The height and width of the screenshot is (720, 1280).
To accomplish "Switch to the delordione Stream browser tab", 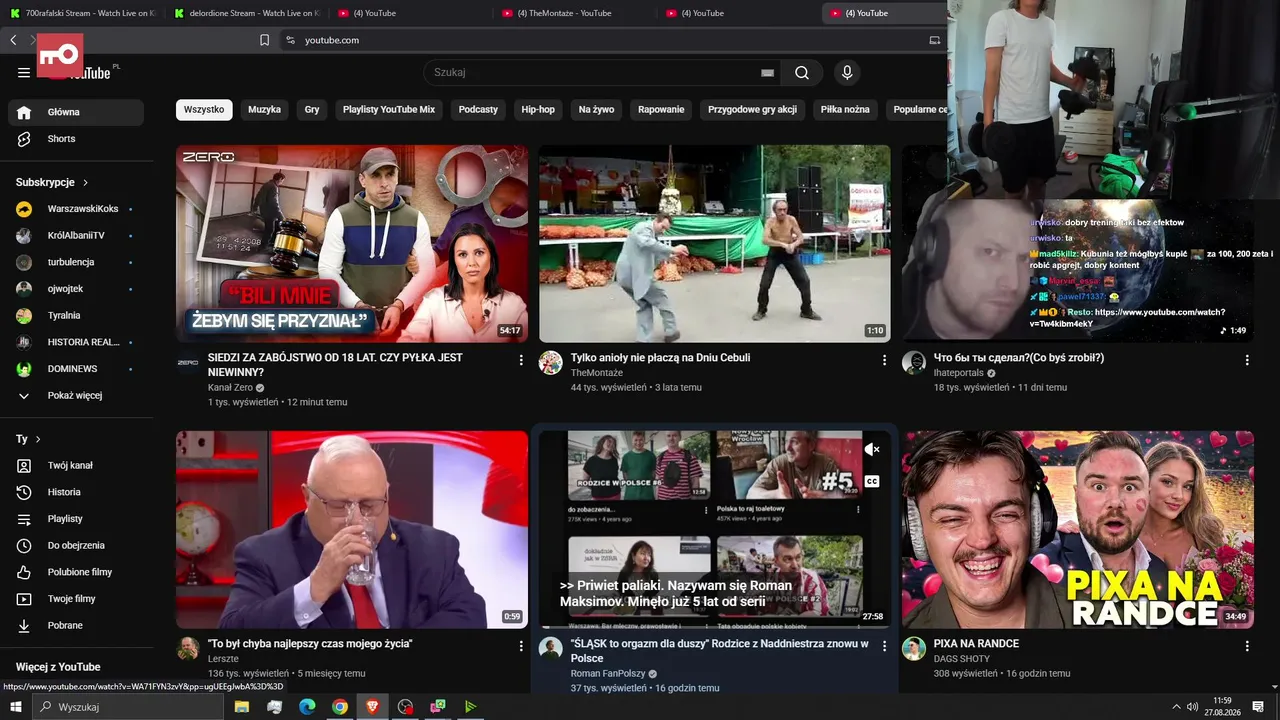I will [x=245, y=13].
